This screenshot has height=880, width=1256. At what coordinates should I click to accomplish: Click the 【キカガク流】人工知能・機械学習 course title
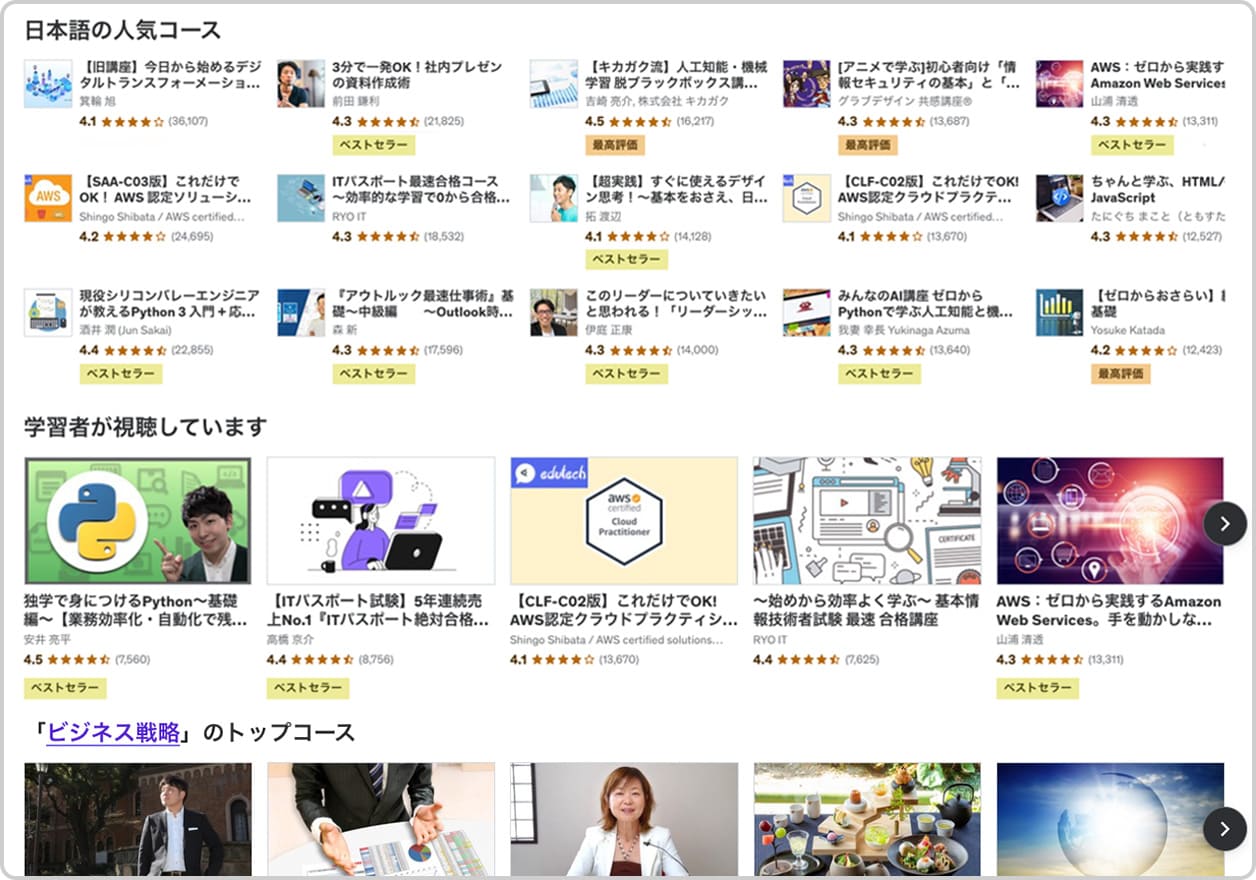pyautogui.click(x=677, y=75)
